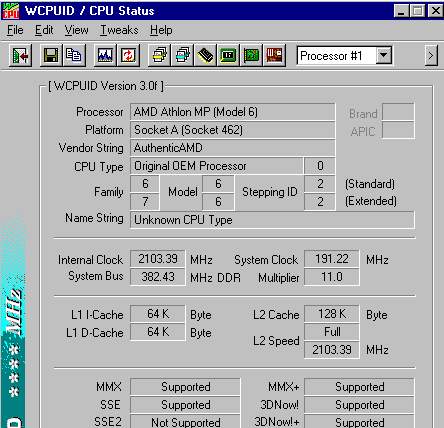Screen dimensions: 444x428
Task: Open the View menu
Action: pos(76,30)
